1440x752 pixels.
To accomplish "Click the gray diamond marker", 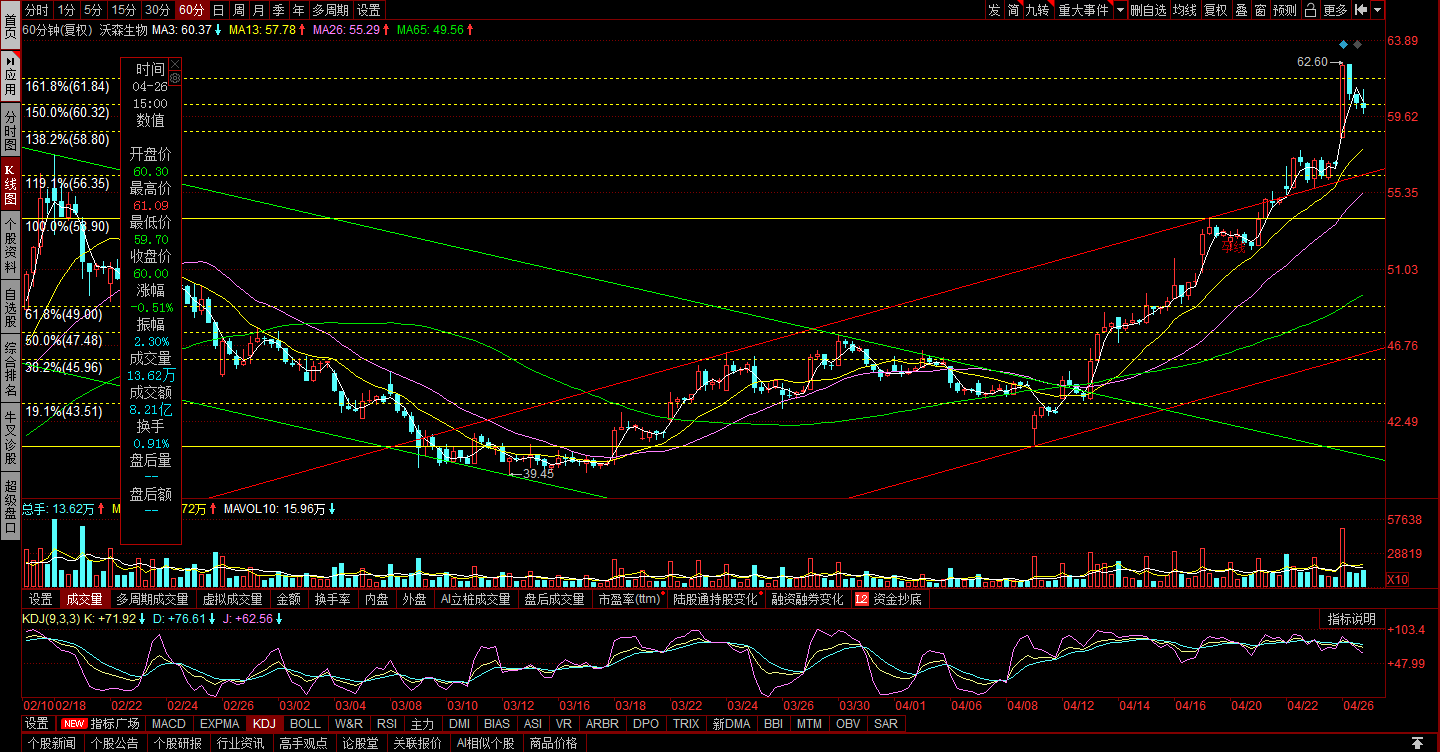I will click(1357, 44).
